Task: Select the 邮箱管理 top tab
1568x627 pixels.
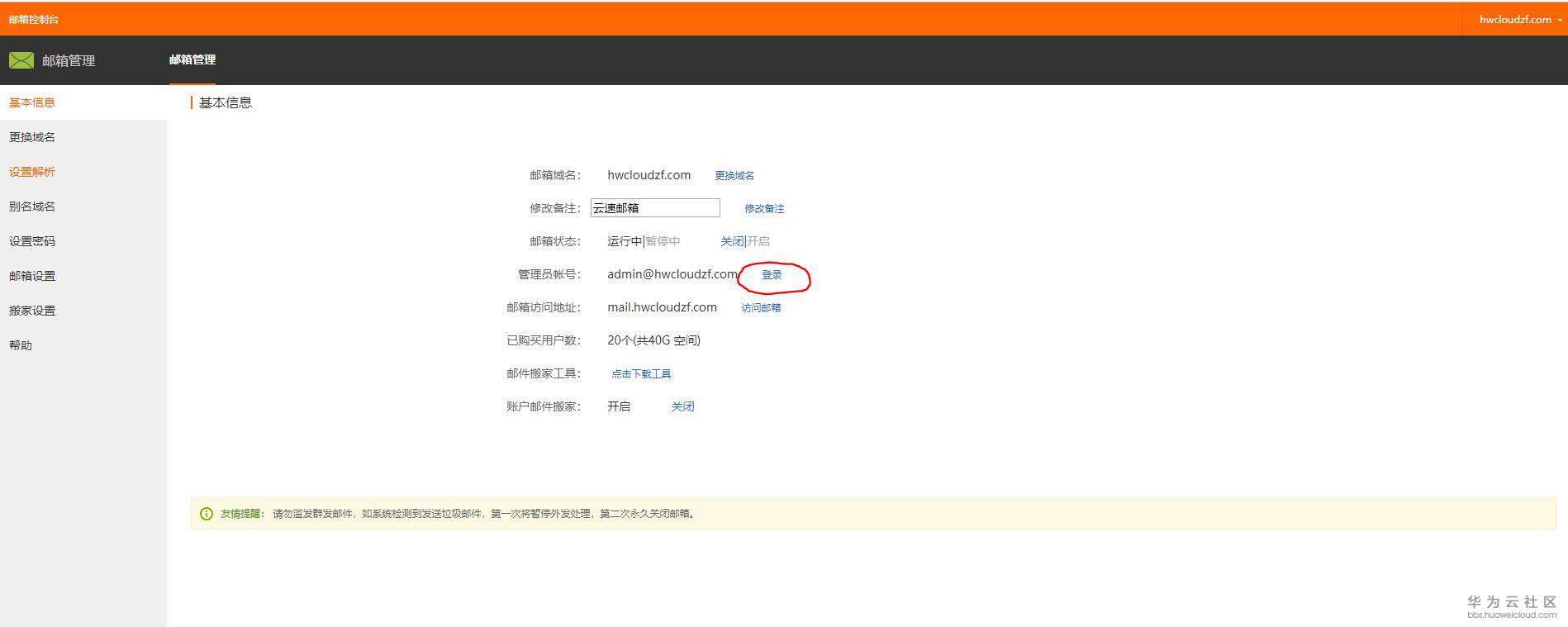Action: coord(192,59)
